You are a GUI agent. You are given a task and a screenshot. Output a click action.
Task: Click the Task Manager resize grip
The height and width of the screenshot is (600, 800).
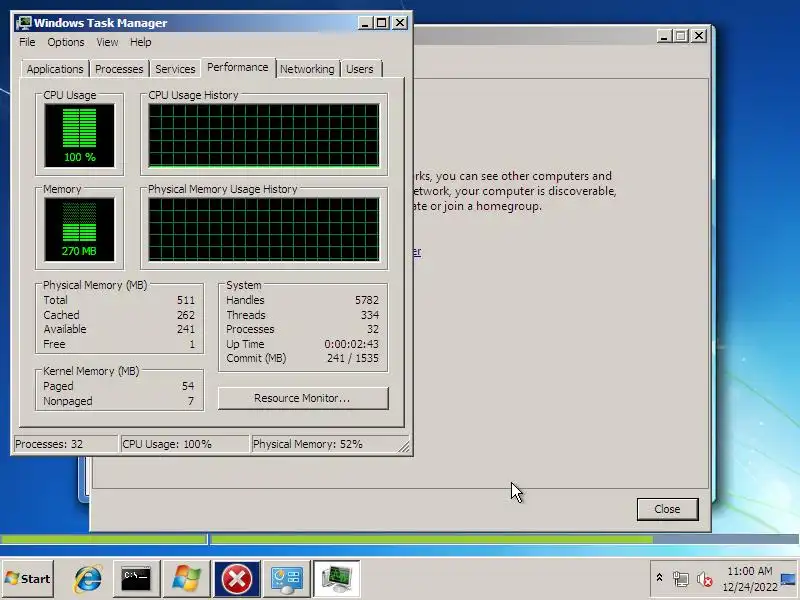[x=404, y=447]
